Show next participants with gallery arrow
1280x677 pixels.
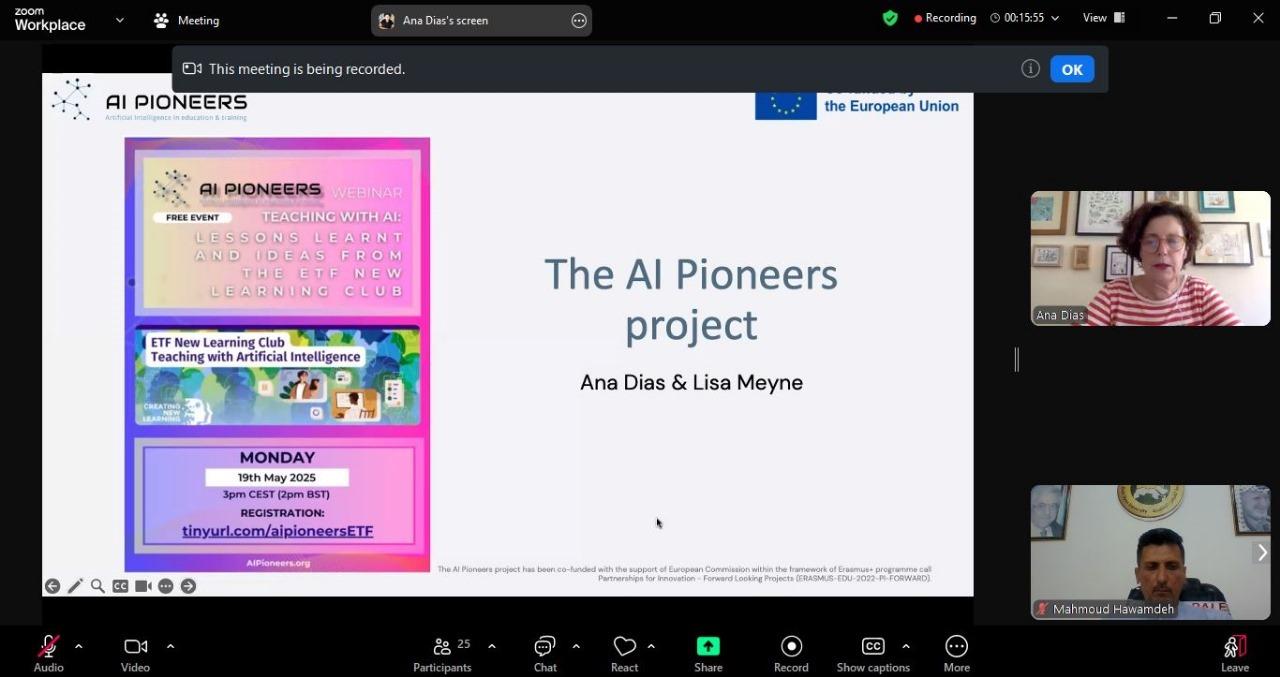(x=1262, y=552)
